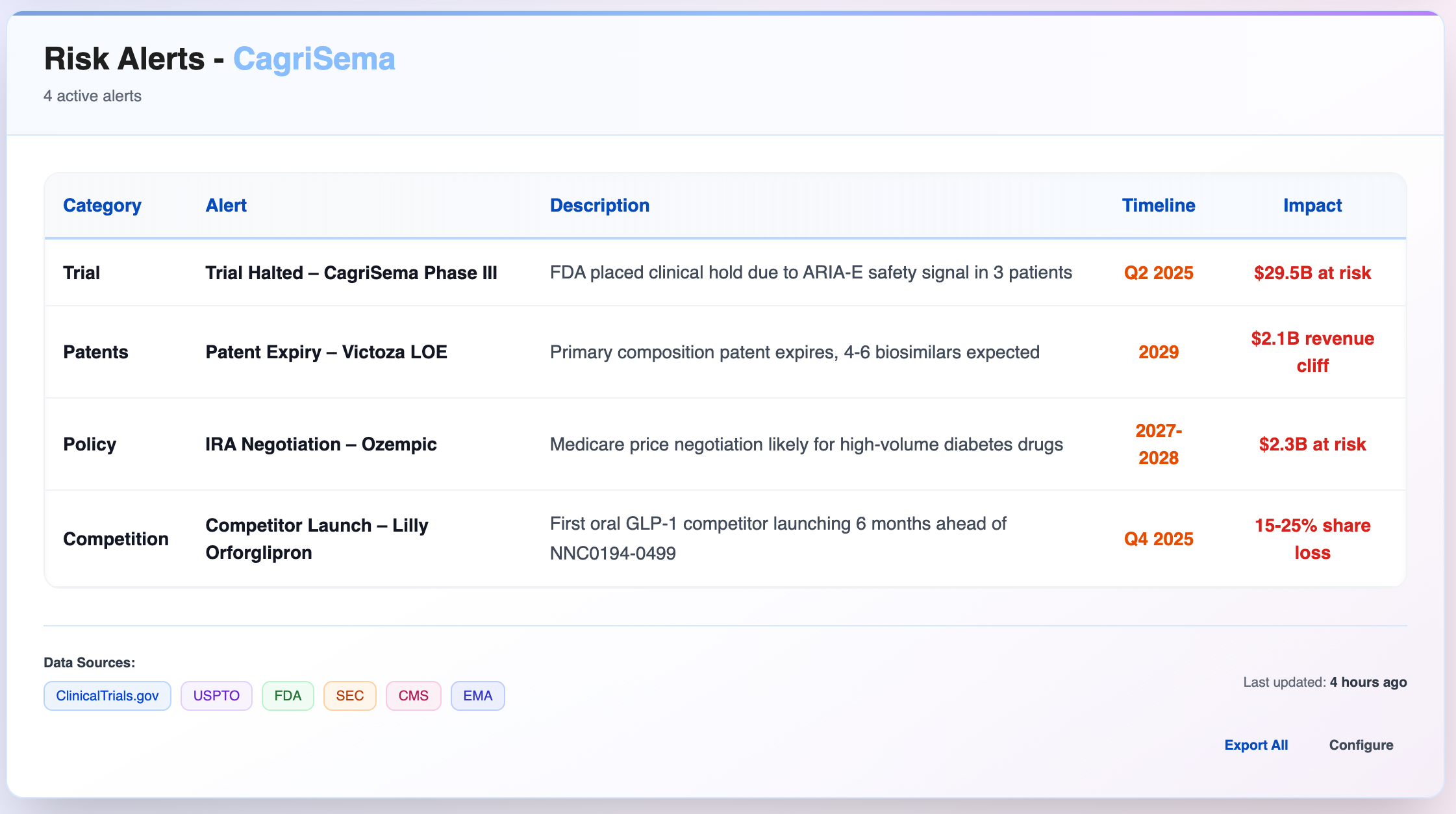Viewport: 1456px width, 814px height.
Task: Click the Alert column header
Action: (x=226, y=205)
